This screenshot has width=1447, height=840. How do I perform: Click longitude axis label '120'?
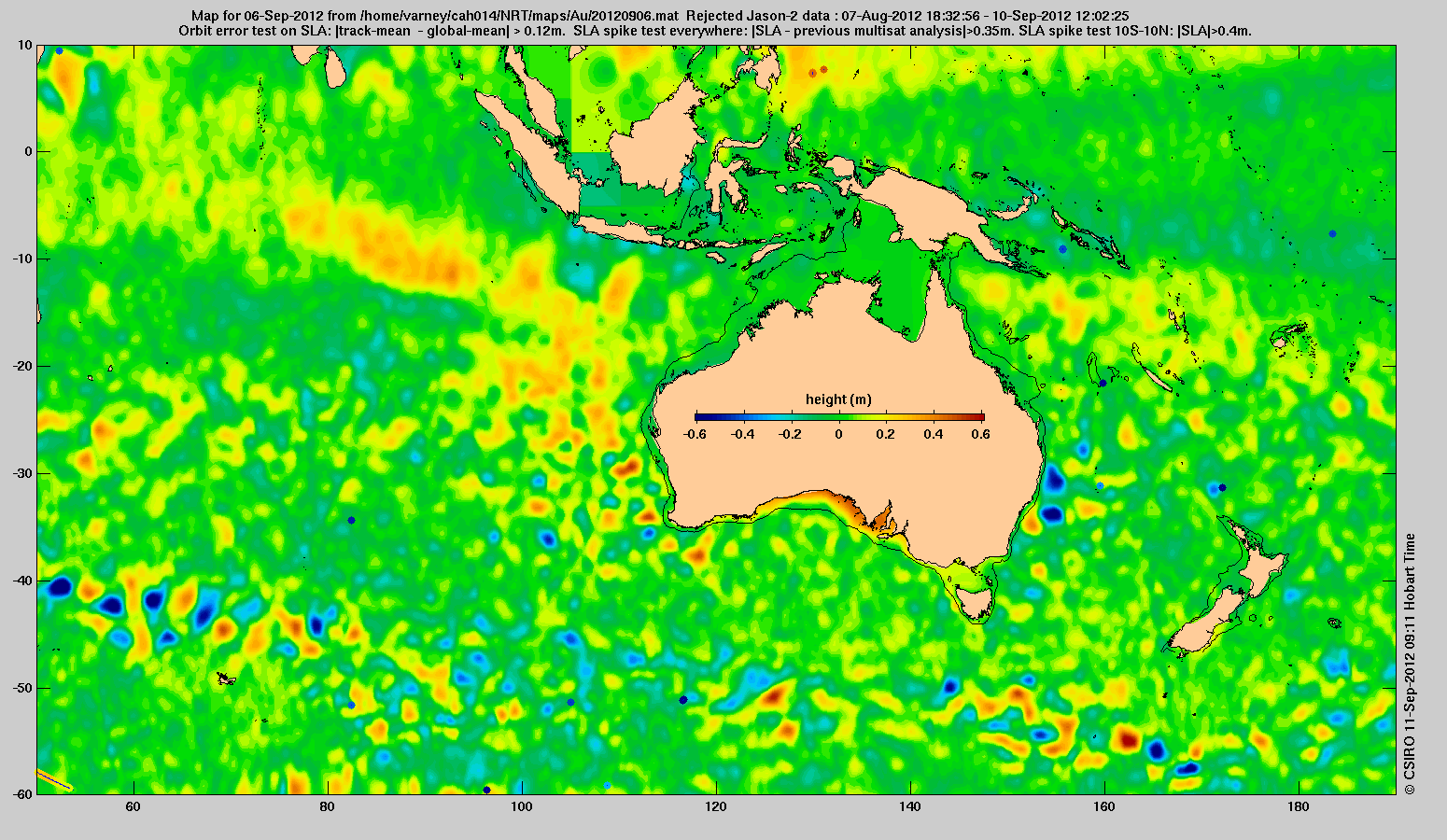716,807
